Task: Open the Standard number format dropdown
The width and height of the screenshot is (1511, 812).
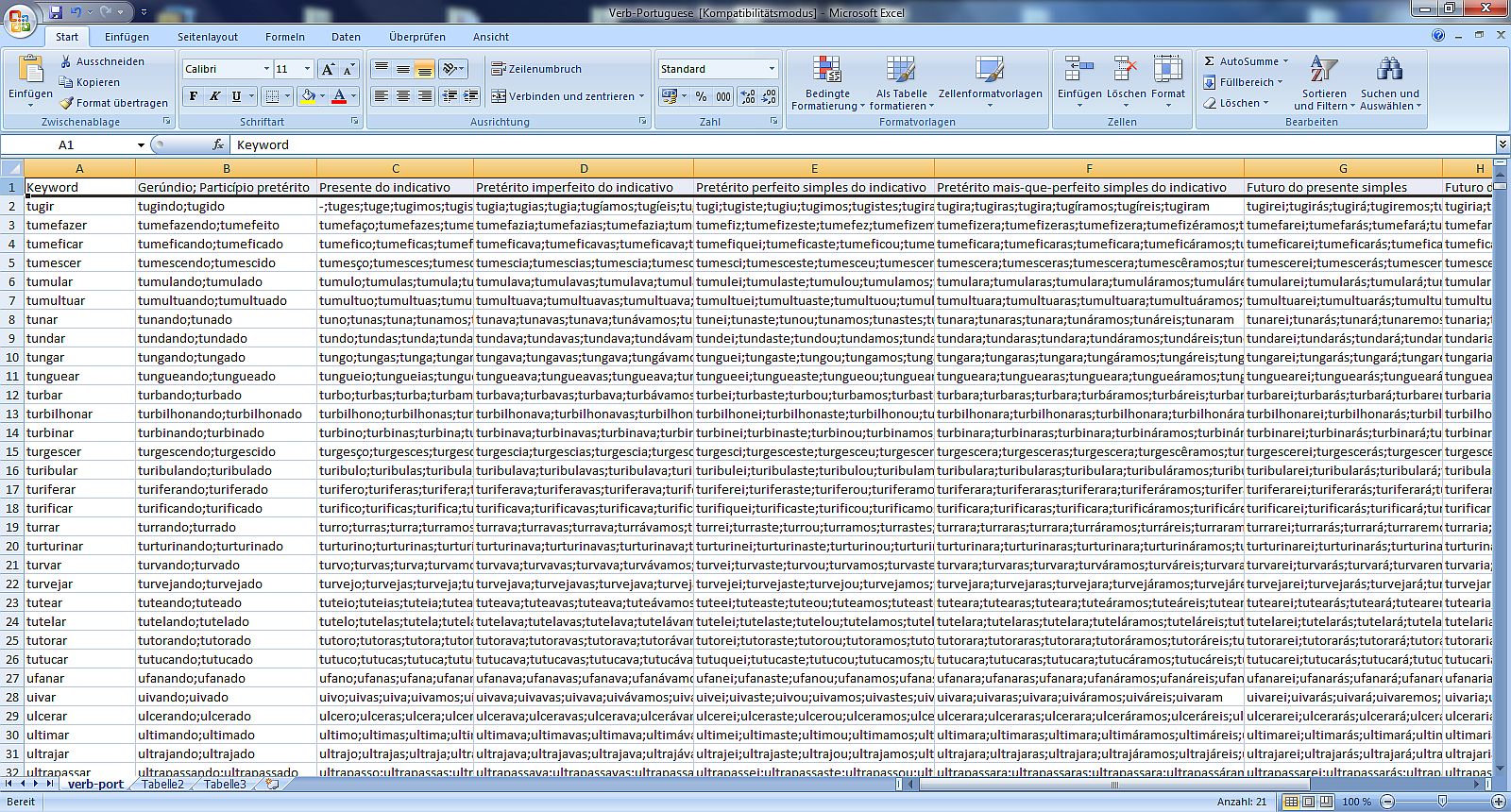Action: point(772,69)
